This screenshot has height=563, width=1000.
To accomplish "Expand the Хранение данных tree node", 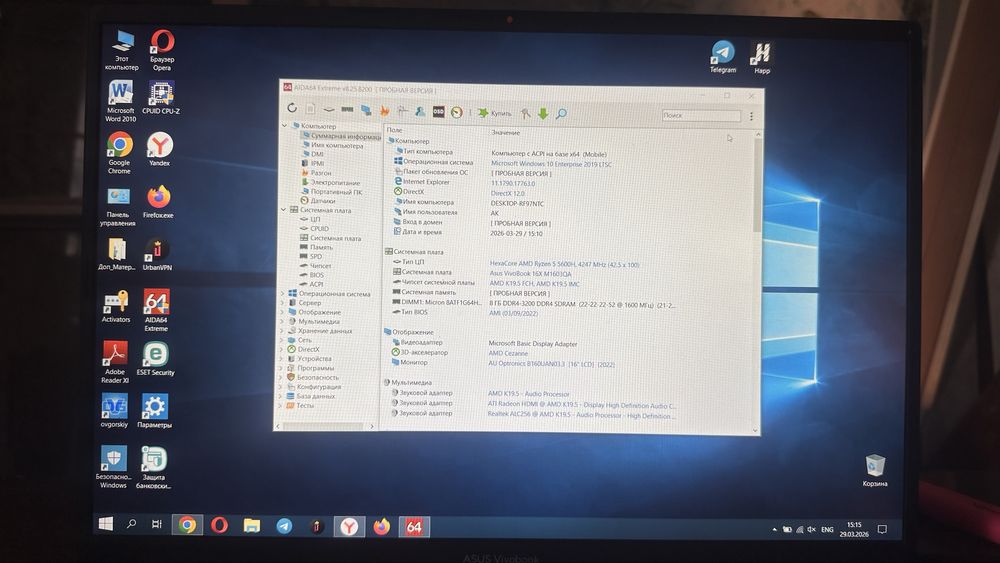I will pos(282,330).
